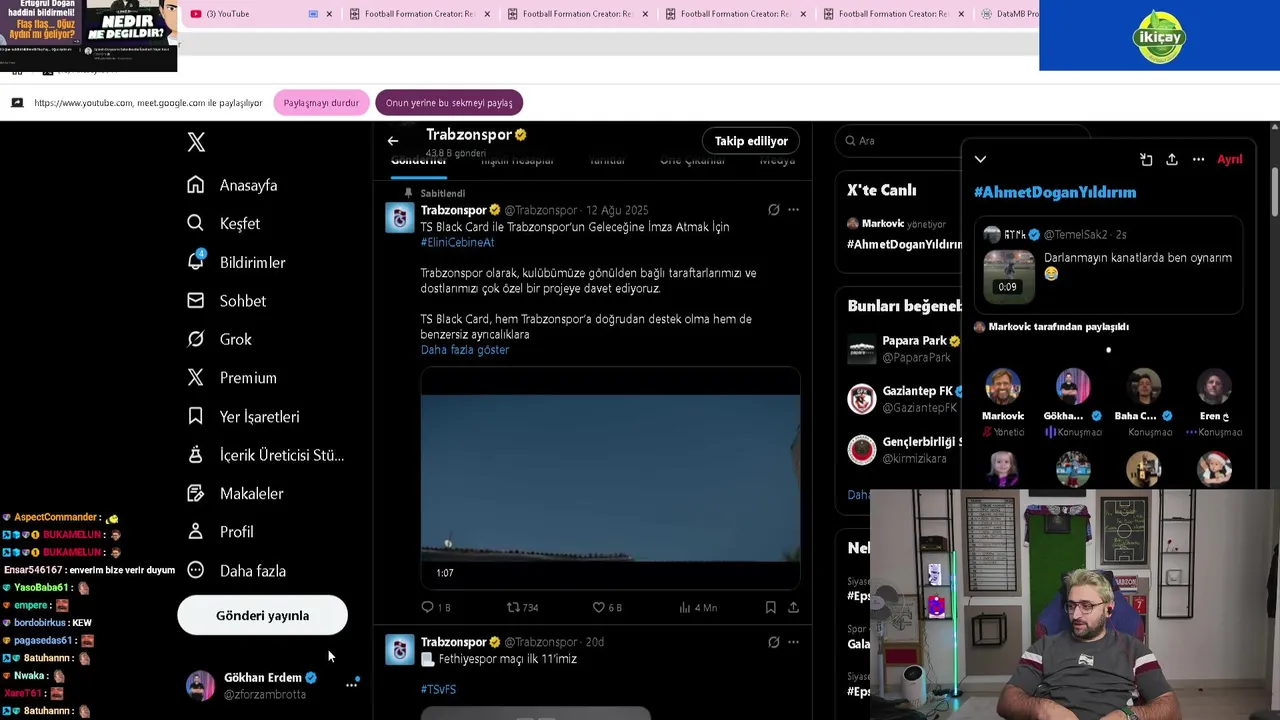Open Yer İşaretleri bookmarks

pos(244,416)
